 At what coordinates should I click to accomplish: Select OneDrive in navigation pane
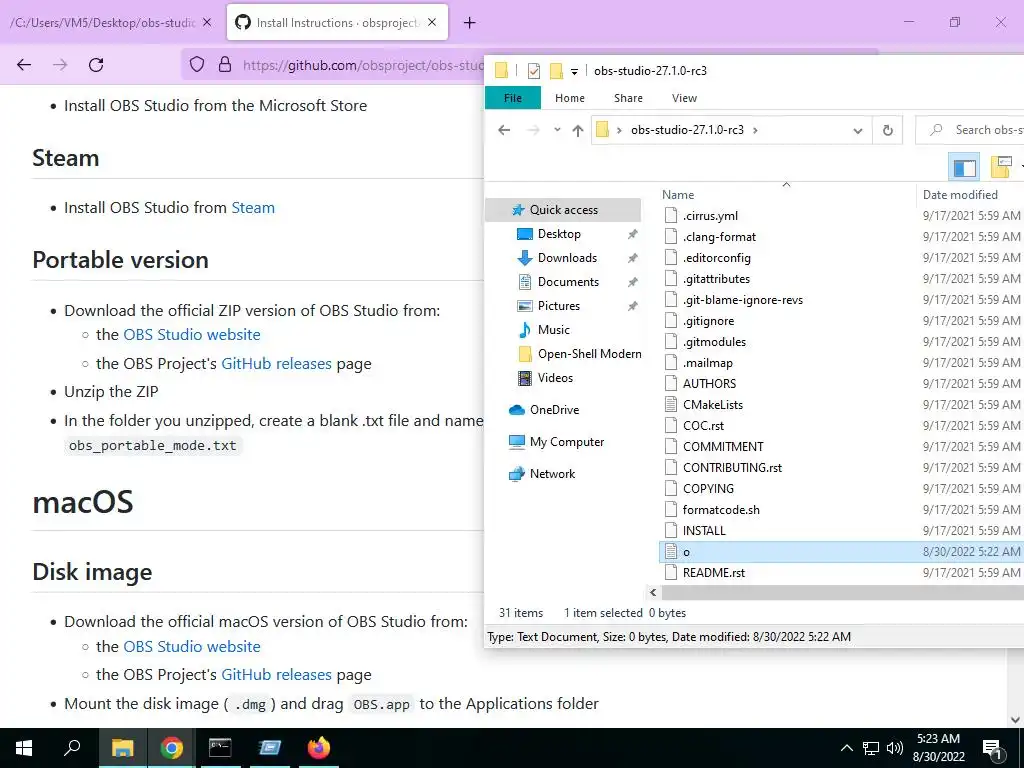pyautogui.click(x=554, y=410)
